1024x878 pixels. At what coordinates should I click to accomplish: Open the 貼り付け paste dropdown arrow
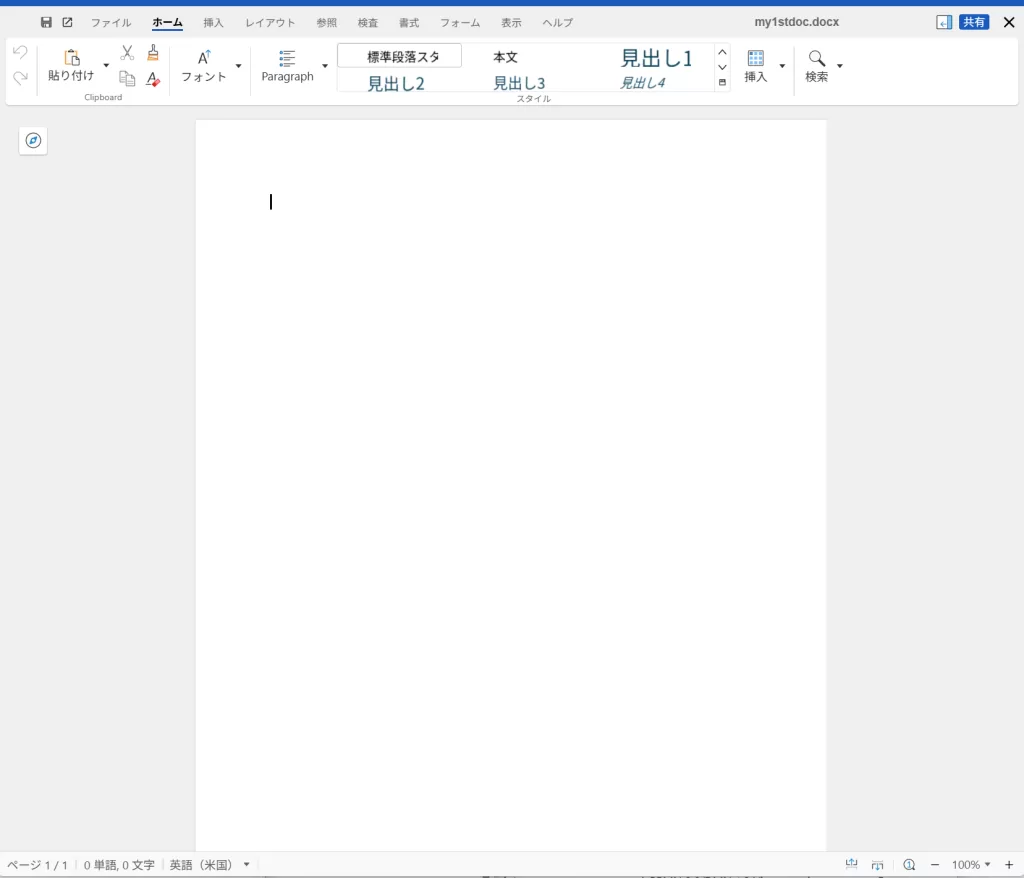click(105, 63)
